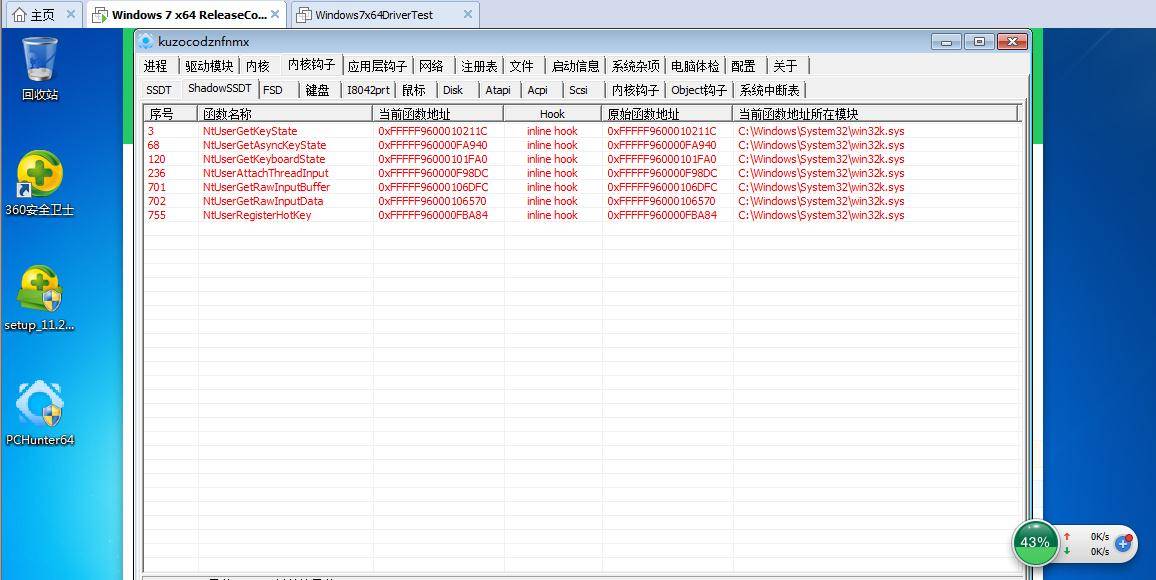
Task: Switch to the FSD sub-tab
Action: point(273,90)
